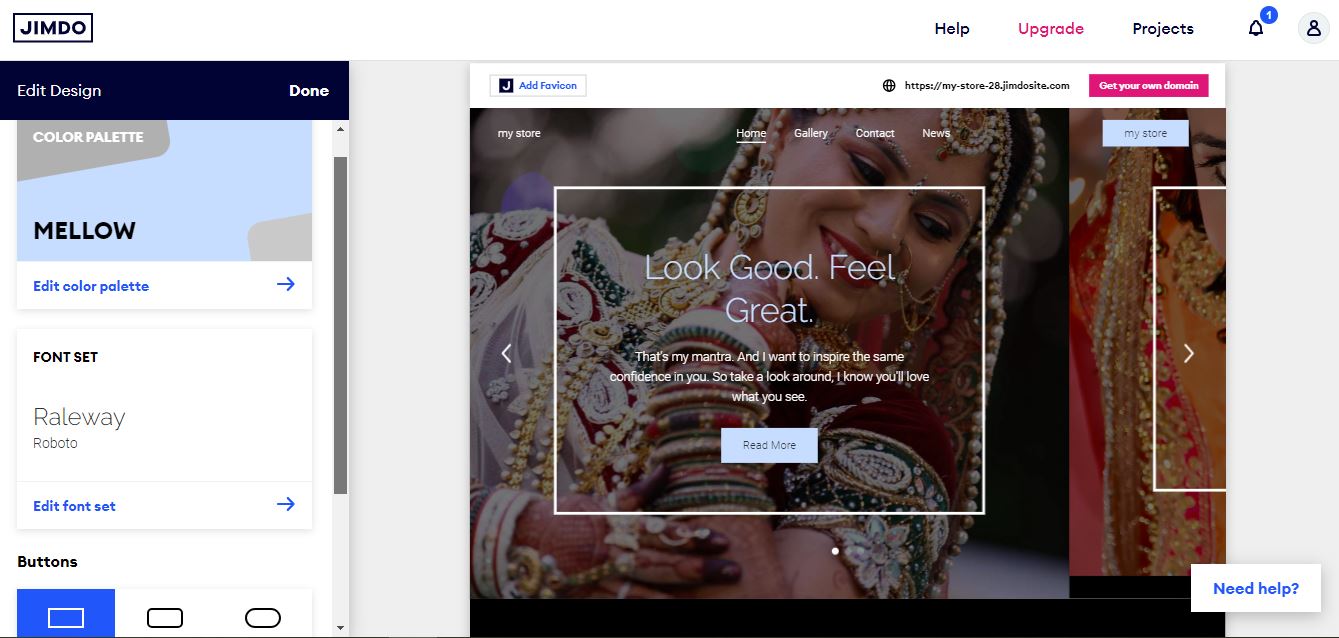Open the notifications bell
The width and height of the screenshot is (1339, 638).
1256,28
